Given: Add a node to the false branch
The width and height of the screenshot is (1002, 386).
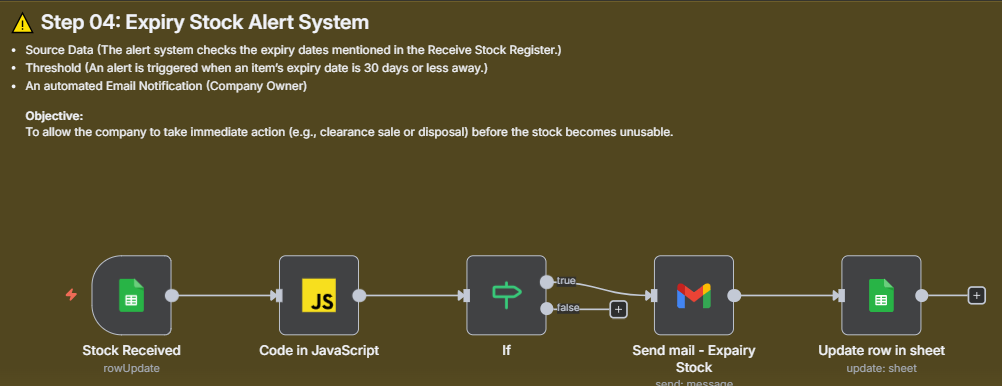Looking at the screenshot, I should coord(618,309).
